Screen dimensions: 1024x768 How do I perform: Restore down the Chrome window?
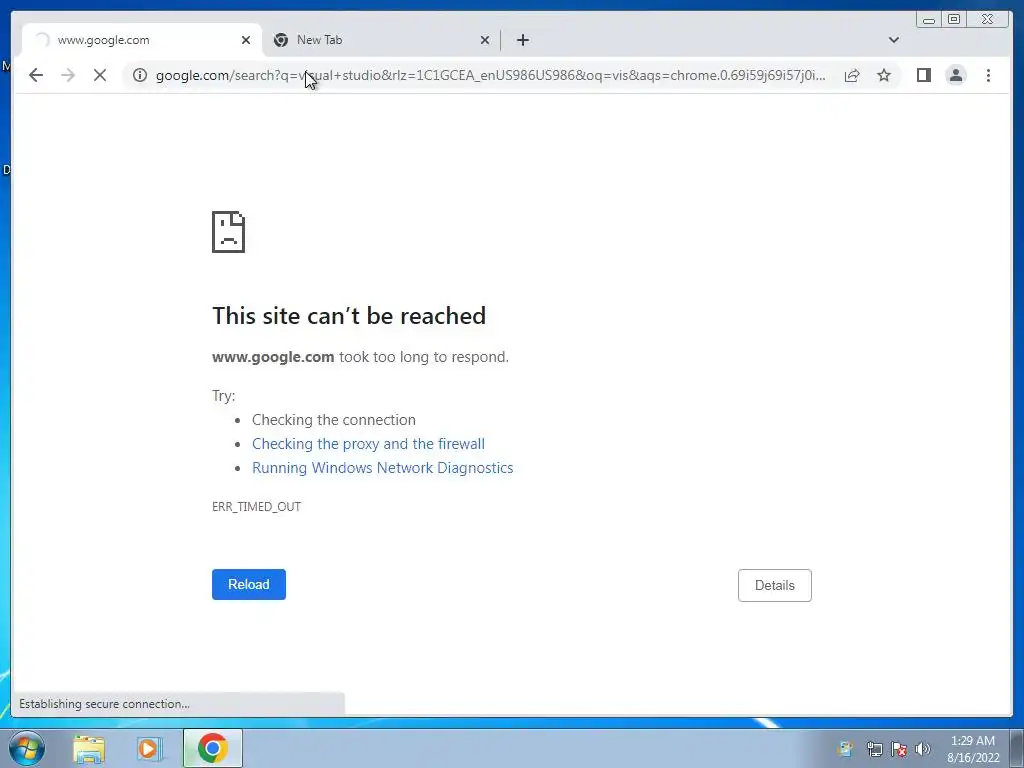[954, 20]
